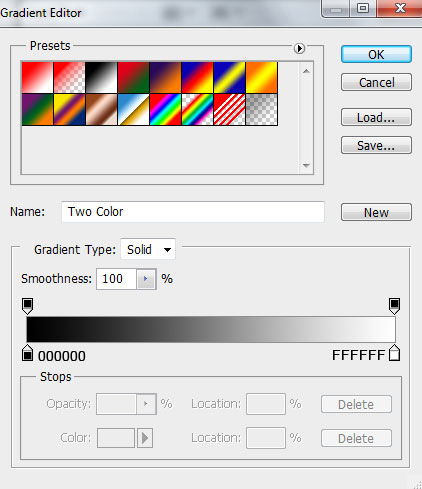Open the Presets flyout menu arrow

pyautogui.click(x=299, y=49)
